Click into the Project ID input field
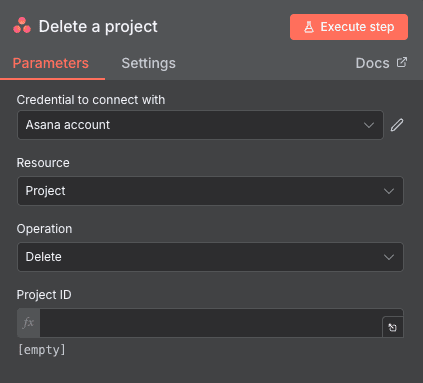 click(x=211, y=323)
